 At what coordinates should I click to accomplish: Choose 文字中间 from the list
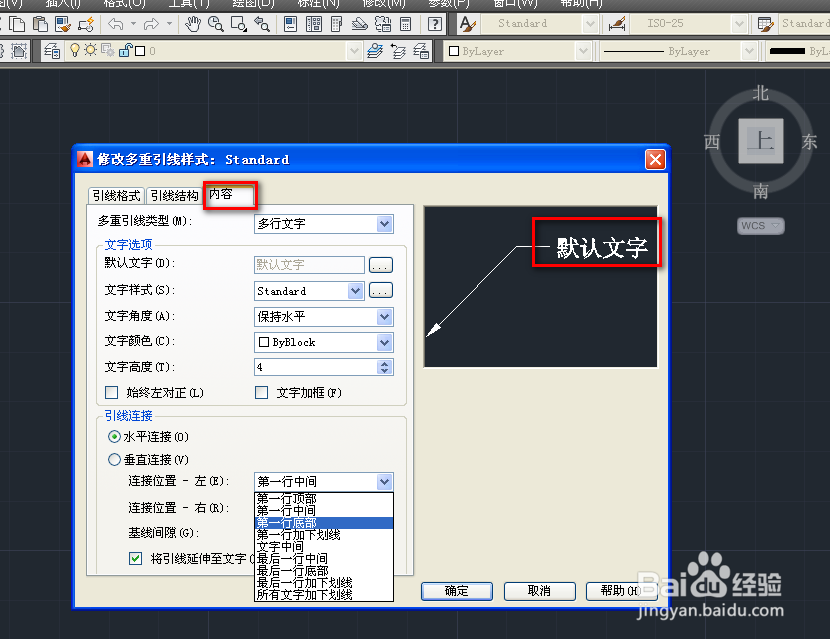click(x=324, y=547)
